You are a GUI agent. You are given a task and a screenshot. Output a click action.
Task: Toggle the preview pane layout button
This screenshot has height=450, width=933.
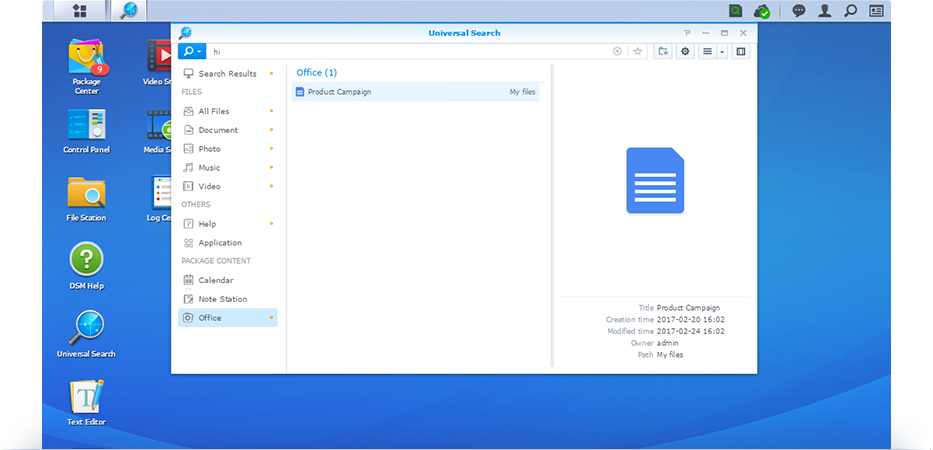click(x=741, y=52)
